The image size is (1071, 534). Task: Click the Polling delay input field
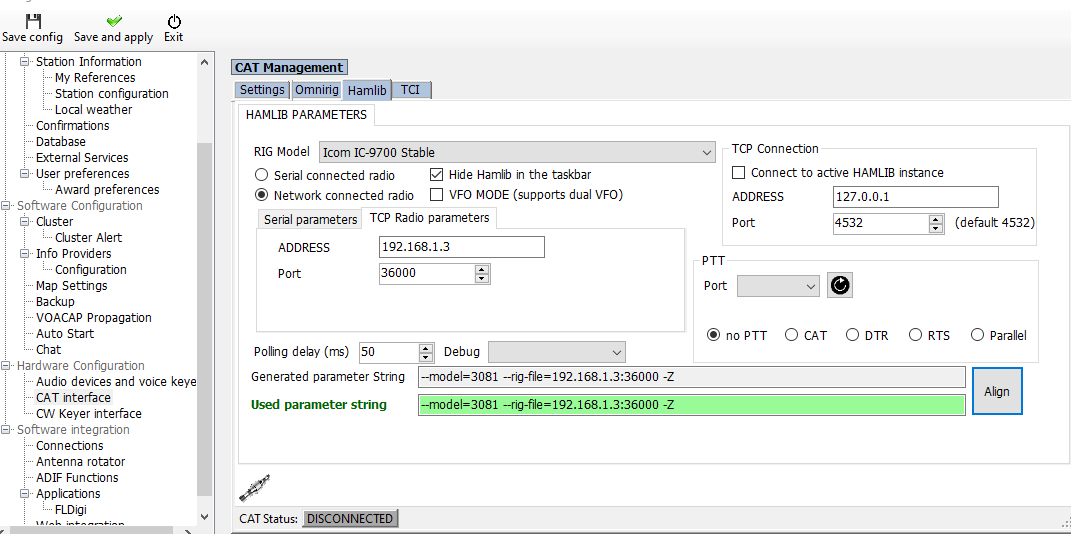tap(389, 352)
